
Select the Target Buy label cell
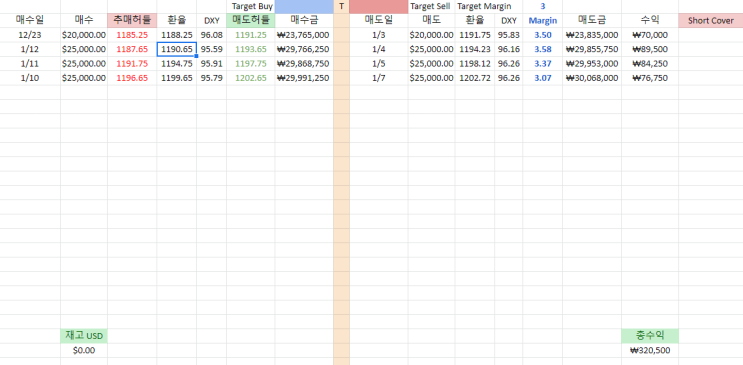pos(251,7)
